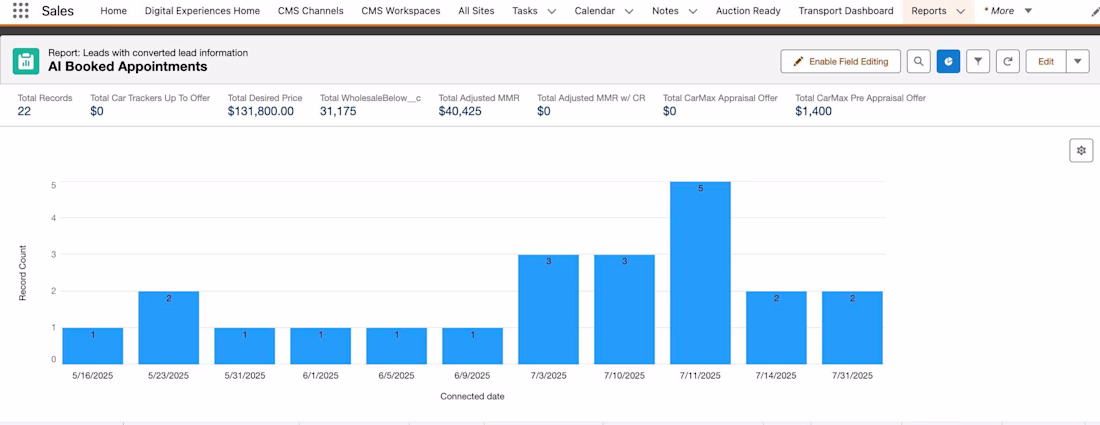Expand the Calendar tab dropdown chevron
Screen dimensions: 1100x425
tap(629, 11)
